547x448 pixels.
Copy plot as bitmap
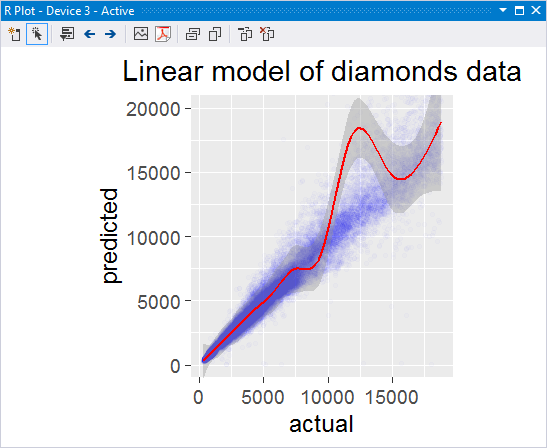(x=193, y=34)
